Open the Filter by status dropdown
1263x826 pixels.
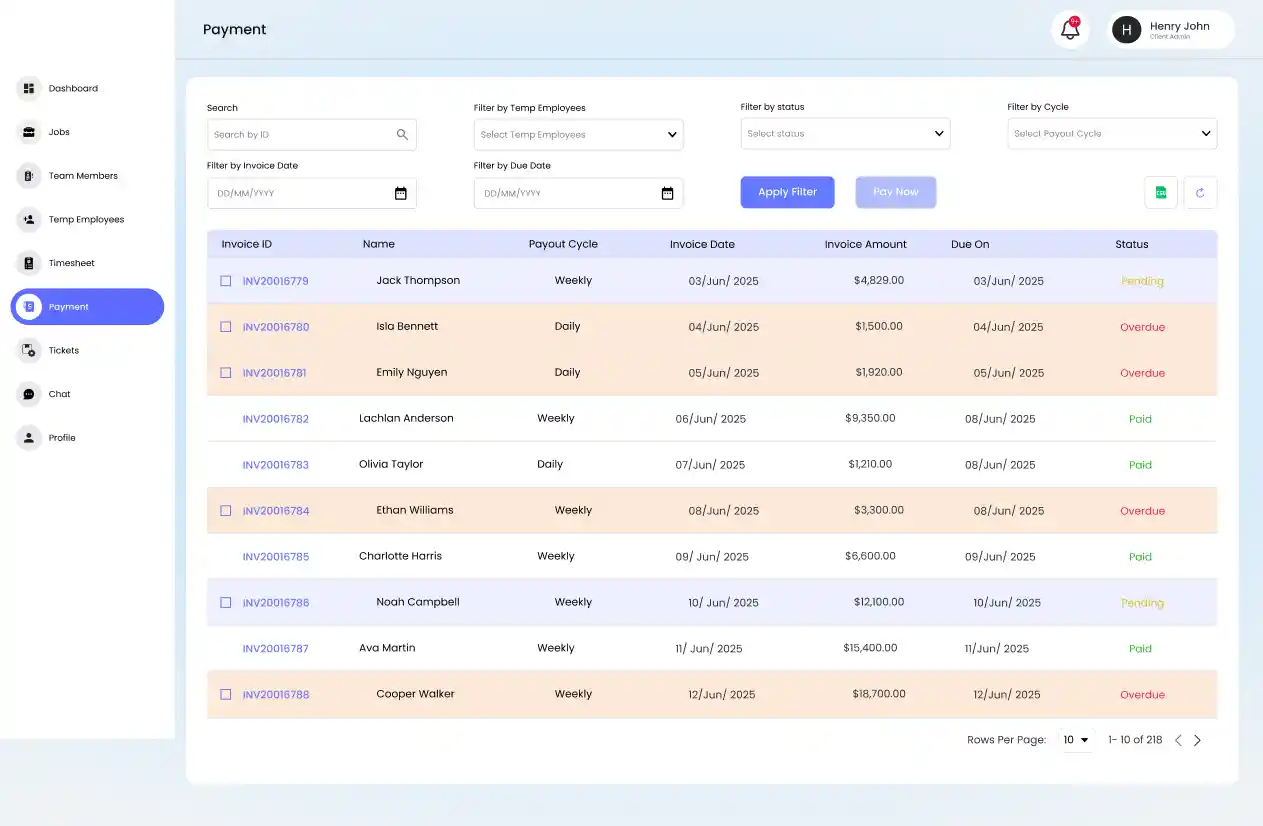pyautogui.click(x=845, y=133)
